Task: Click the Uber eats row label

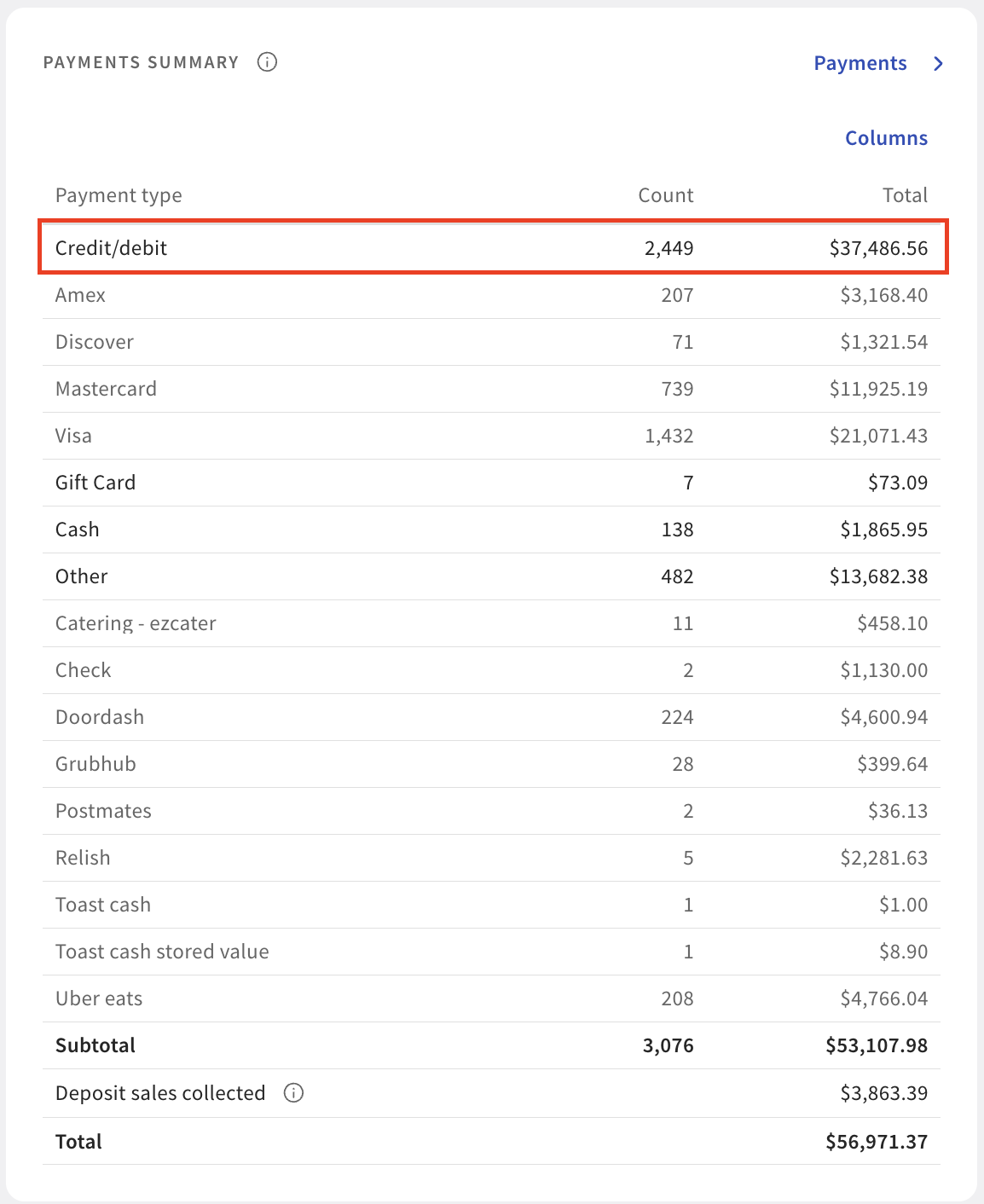Action: [x=99, y=999]
